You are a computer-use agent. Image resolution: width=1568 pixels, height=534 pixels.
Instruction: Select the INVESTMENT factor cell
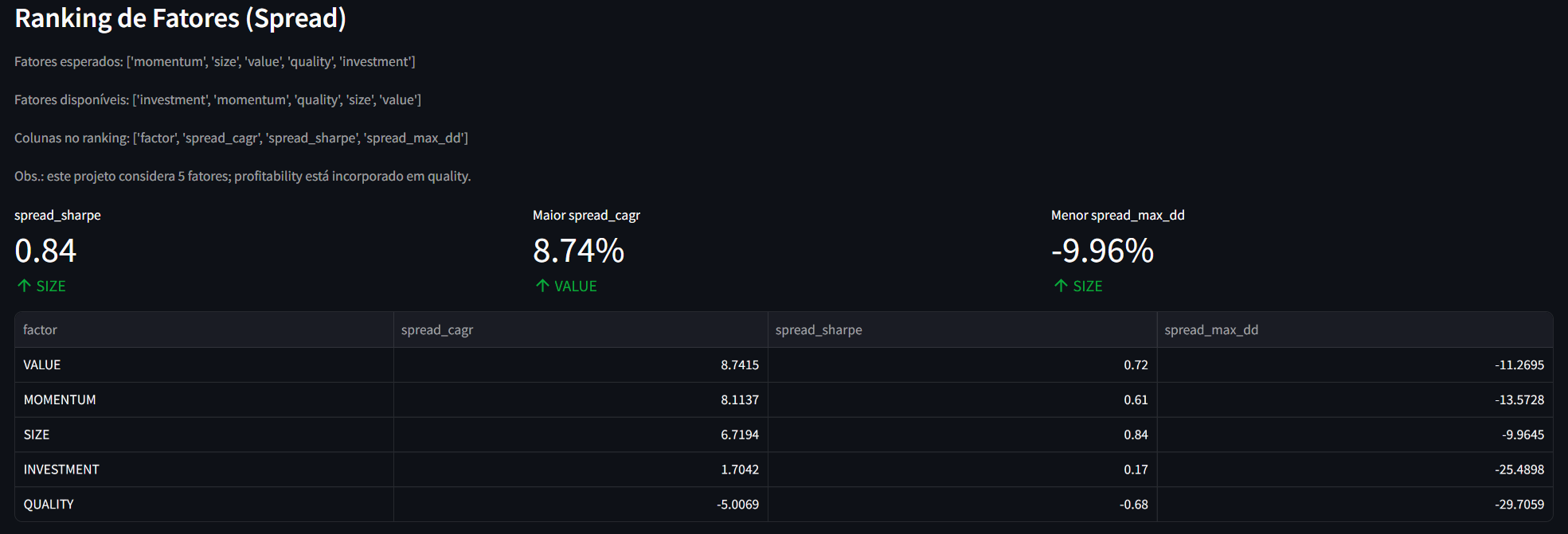coord(204,470)
